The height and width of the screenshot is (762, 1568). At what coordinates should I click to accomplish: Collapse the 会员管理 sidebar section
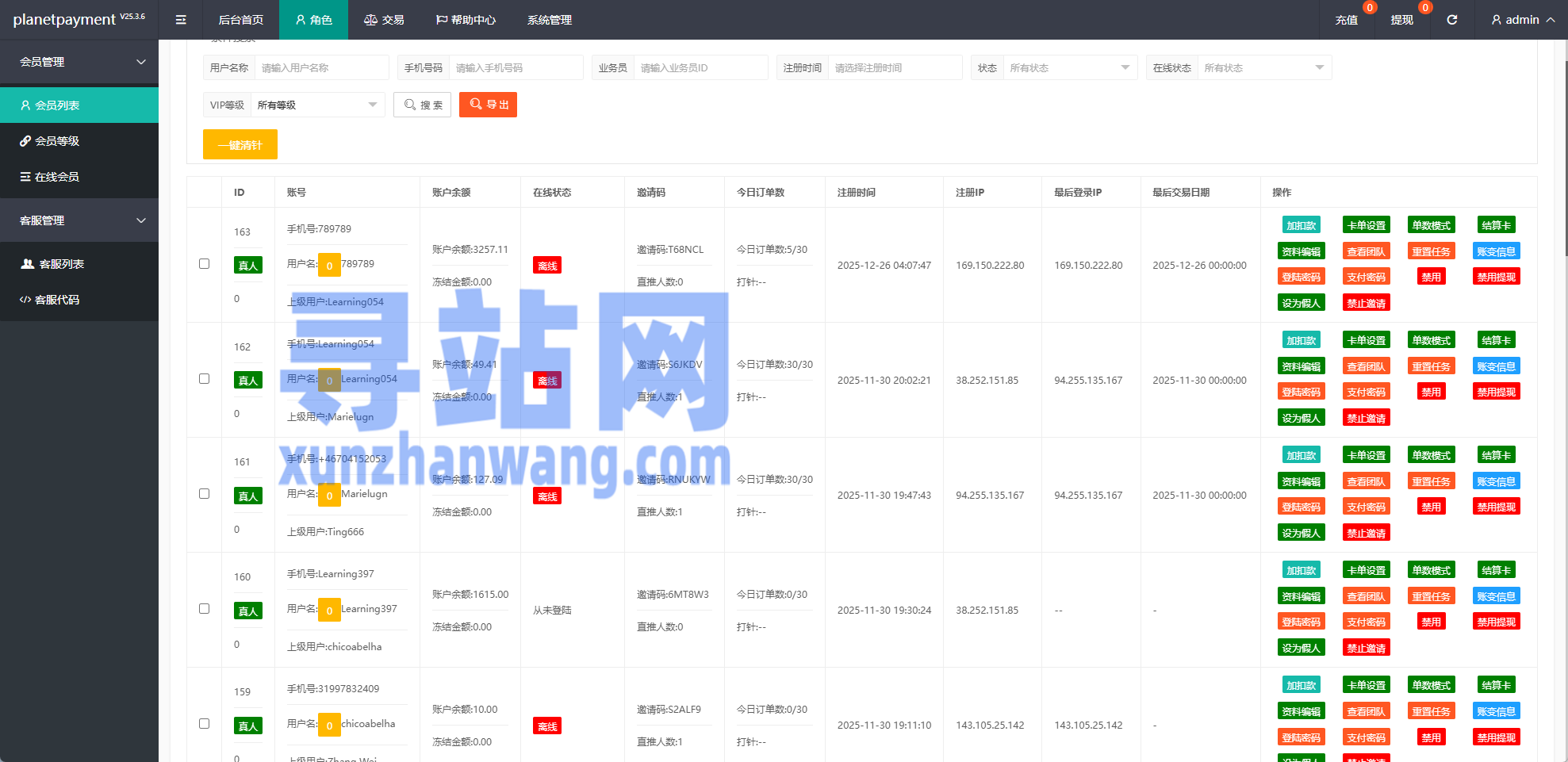(x=79, y=62)
